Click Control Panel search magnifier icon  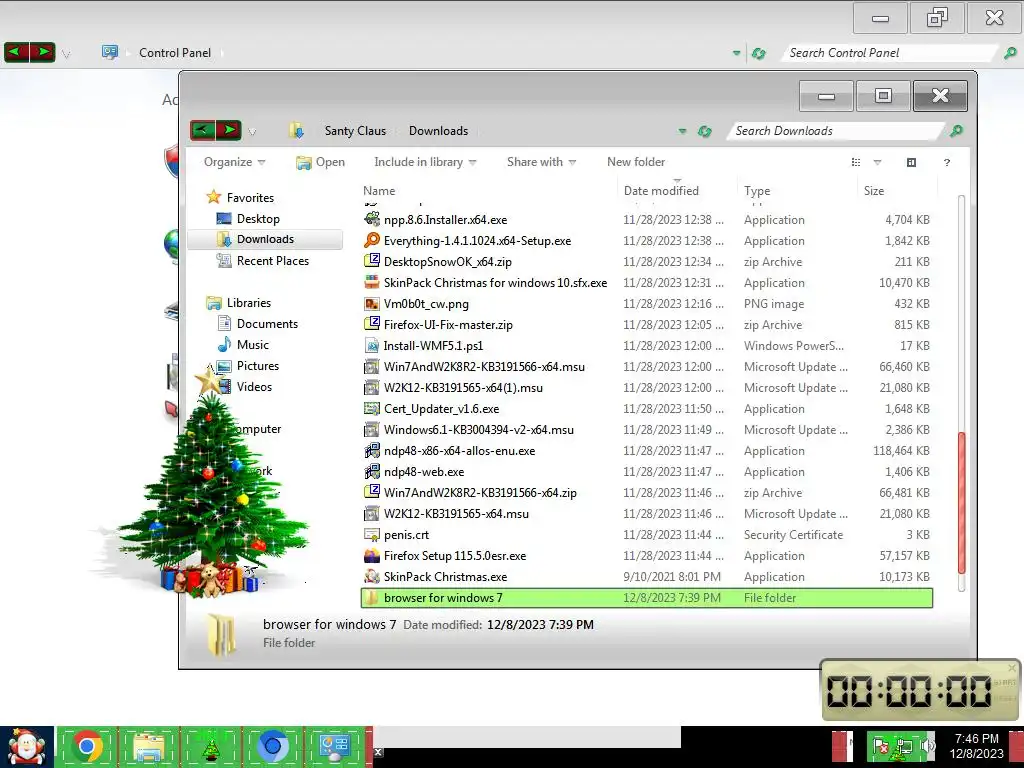tap(1010, 53)
